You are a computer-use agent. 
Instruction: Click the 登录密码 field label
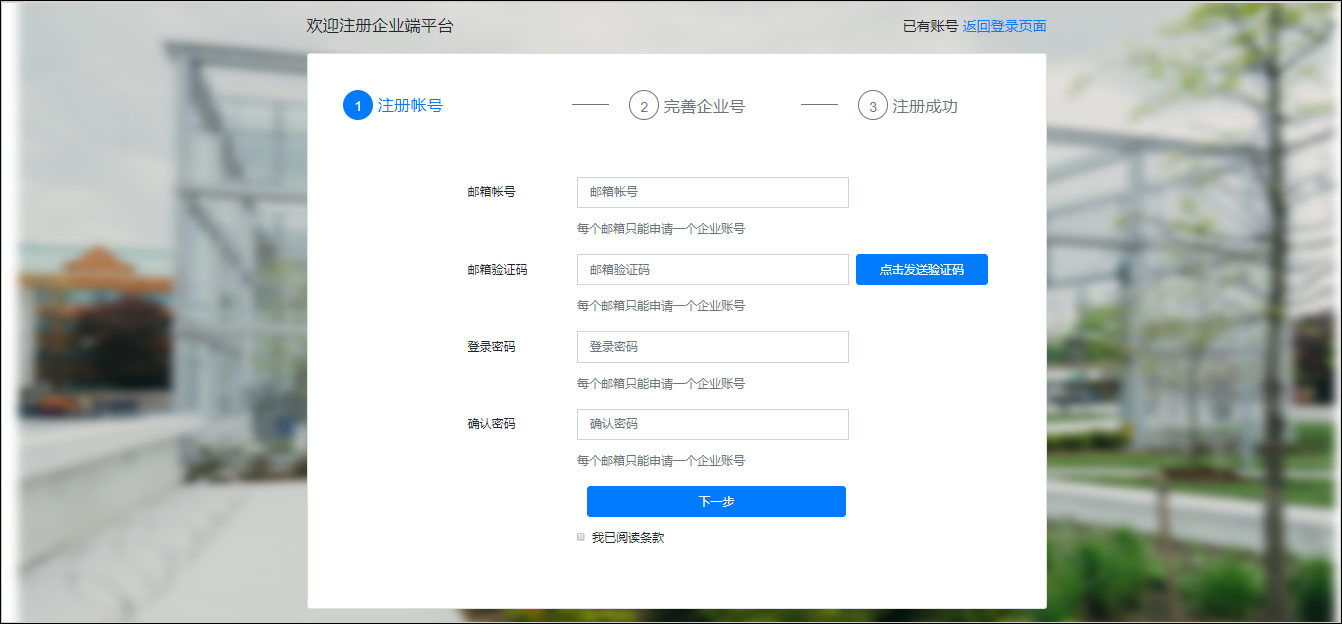[491, 347]
